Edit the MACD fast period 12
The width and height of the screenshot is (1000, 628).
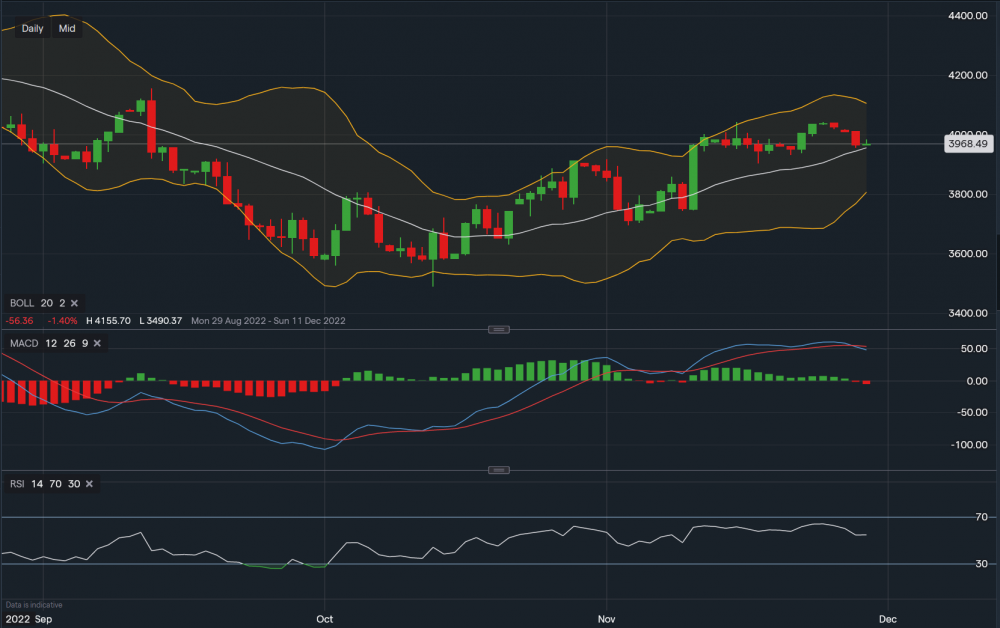[51, 343]
